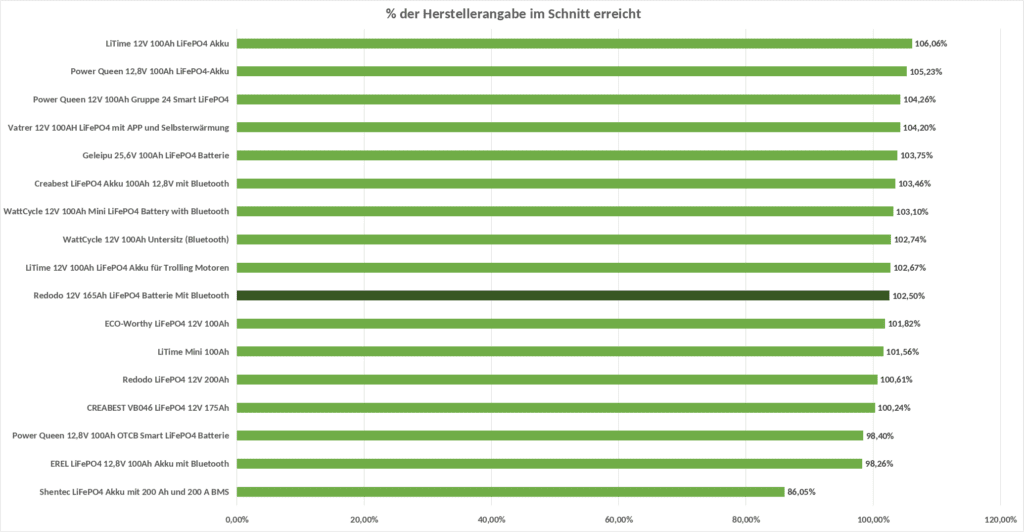Select the 86,05% data label
Viewport: 1024px width, 532px height.
coord(803,492)
